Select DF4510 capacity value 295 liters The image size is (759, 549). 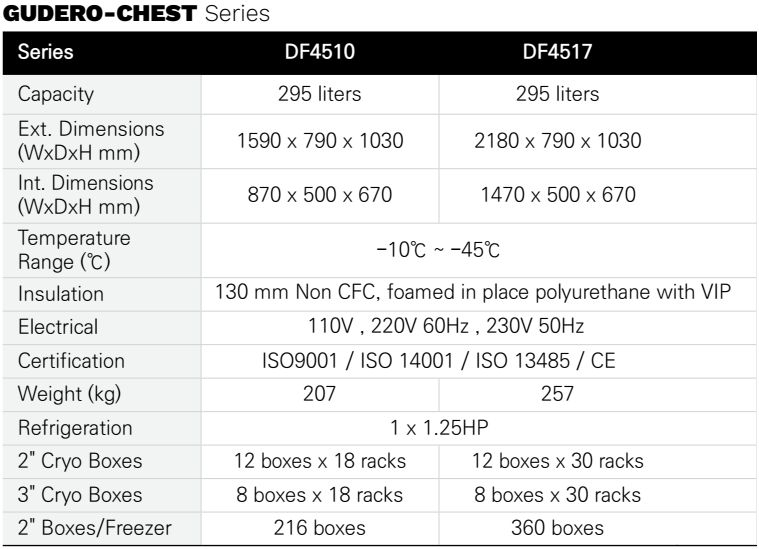tap(319, 94)
